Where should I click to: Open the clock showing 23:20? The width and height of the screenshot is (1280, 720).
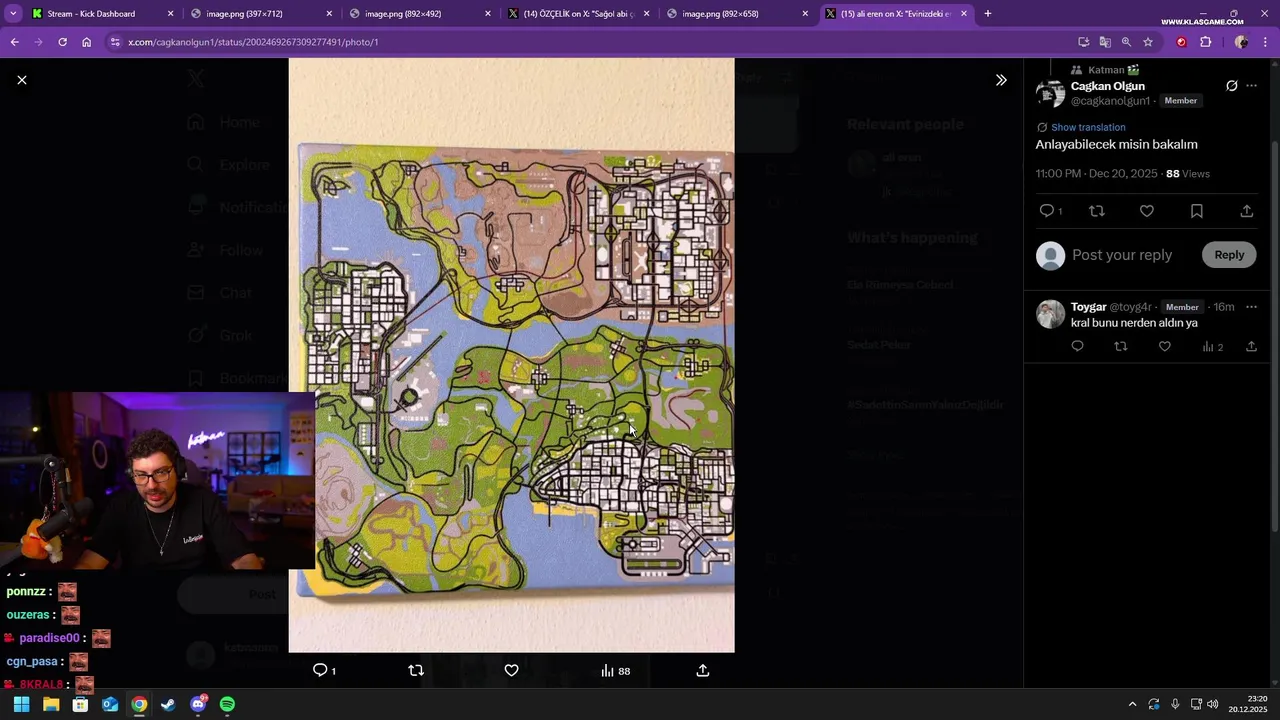pyautogui.click(x=1250, y=704)
